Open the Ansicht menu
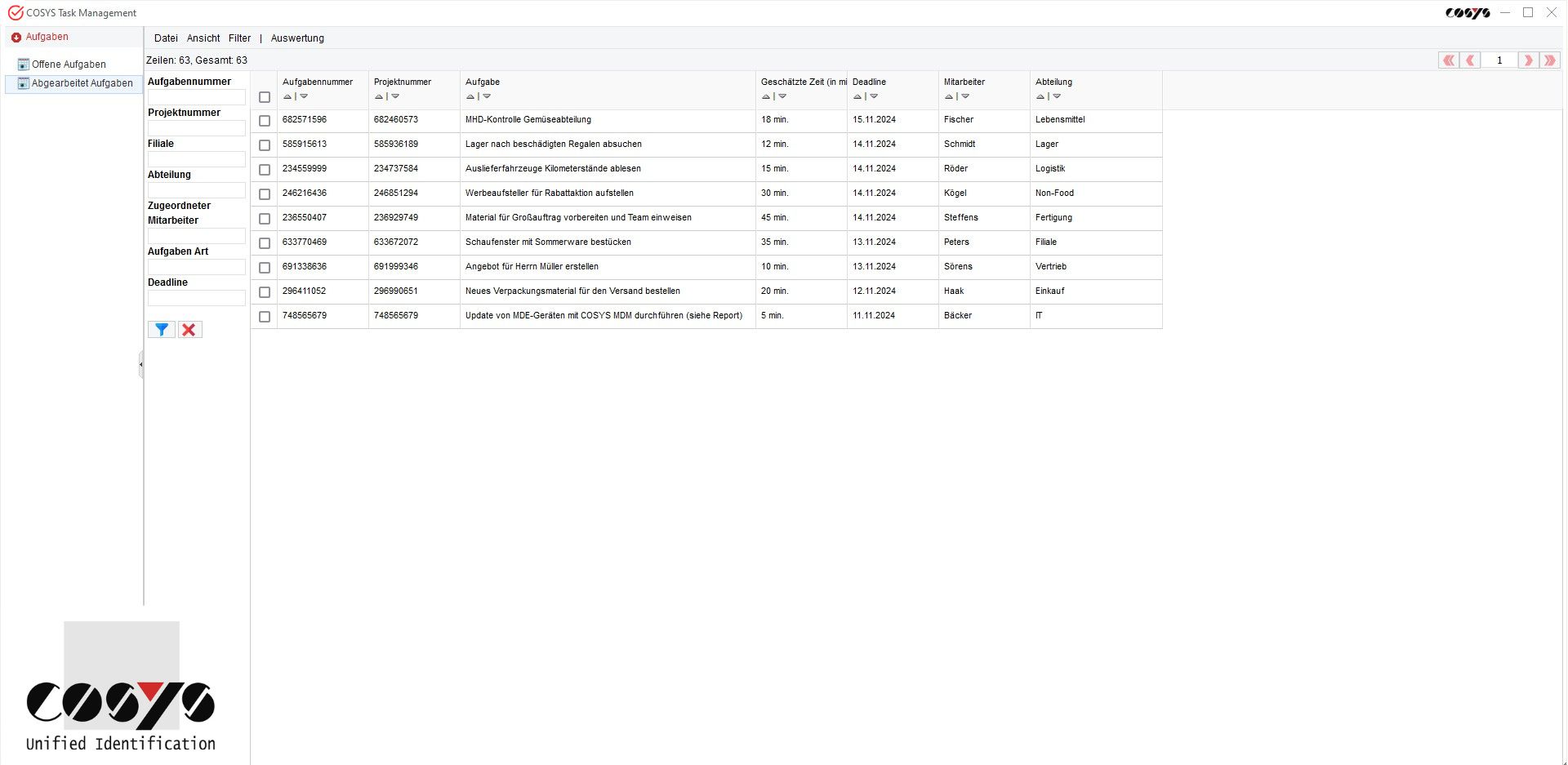This screenshot has height=765, width=1568. coord(203,38)
